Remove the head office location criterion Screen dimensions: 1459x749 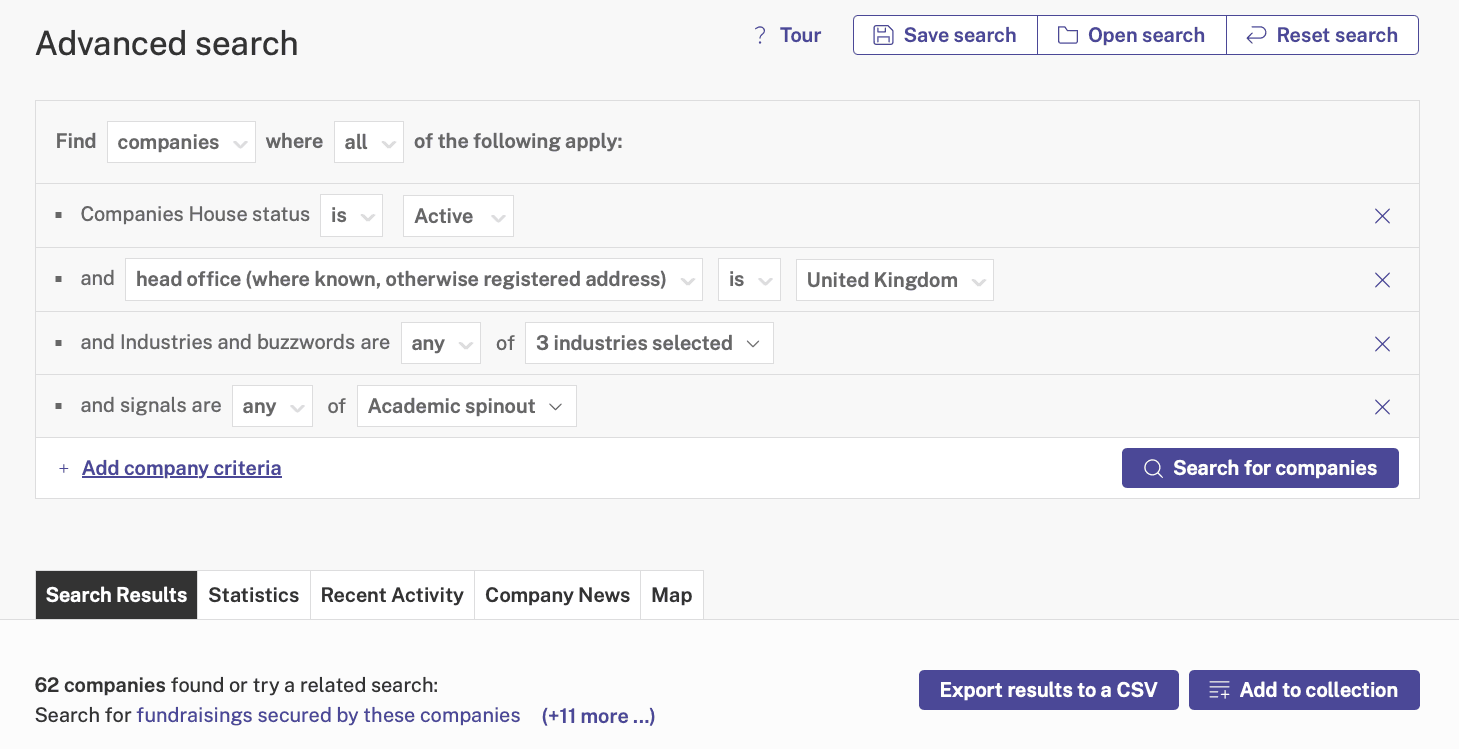(1382, 280)
